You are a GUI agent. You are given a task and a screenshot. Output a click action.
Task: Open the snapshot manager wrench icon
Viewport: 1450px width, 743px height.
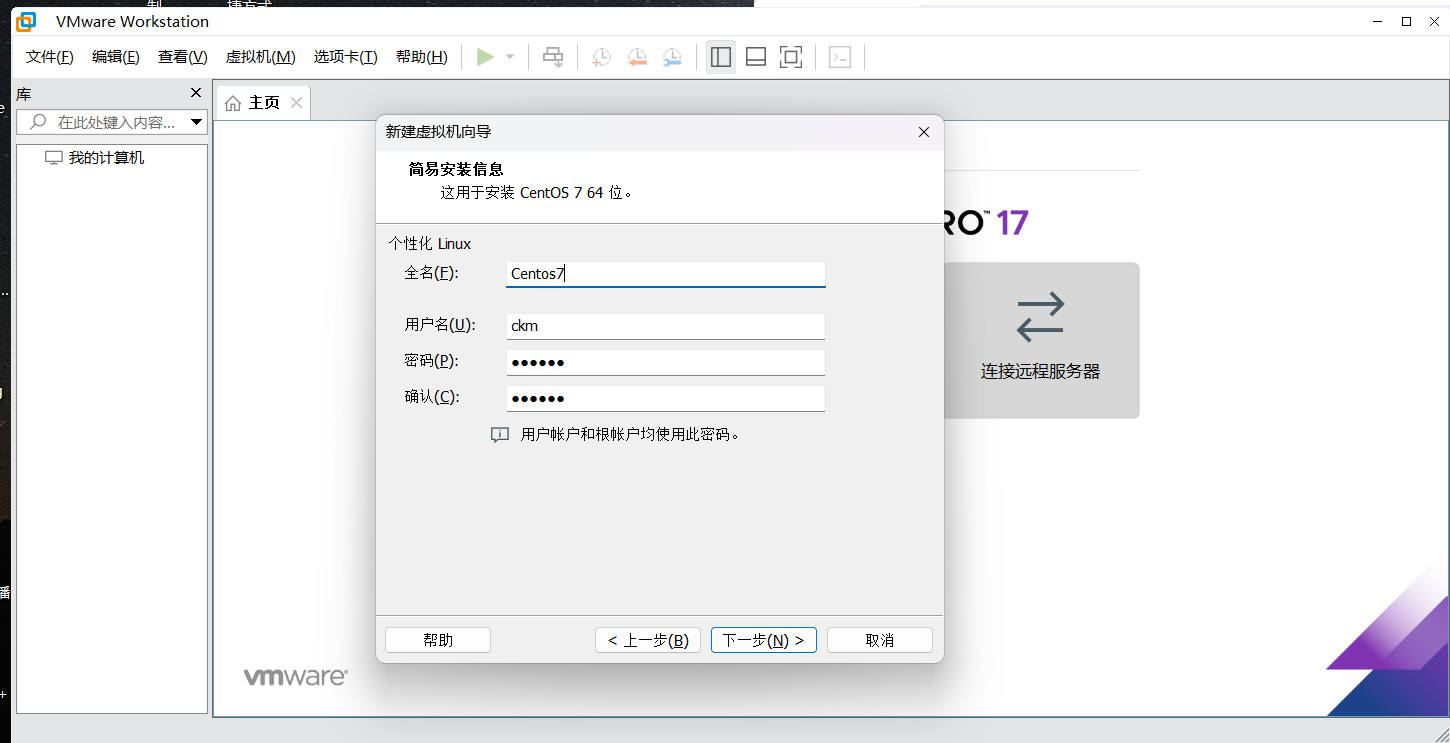point(672,57)
